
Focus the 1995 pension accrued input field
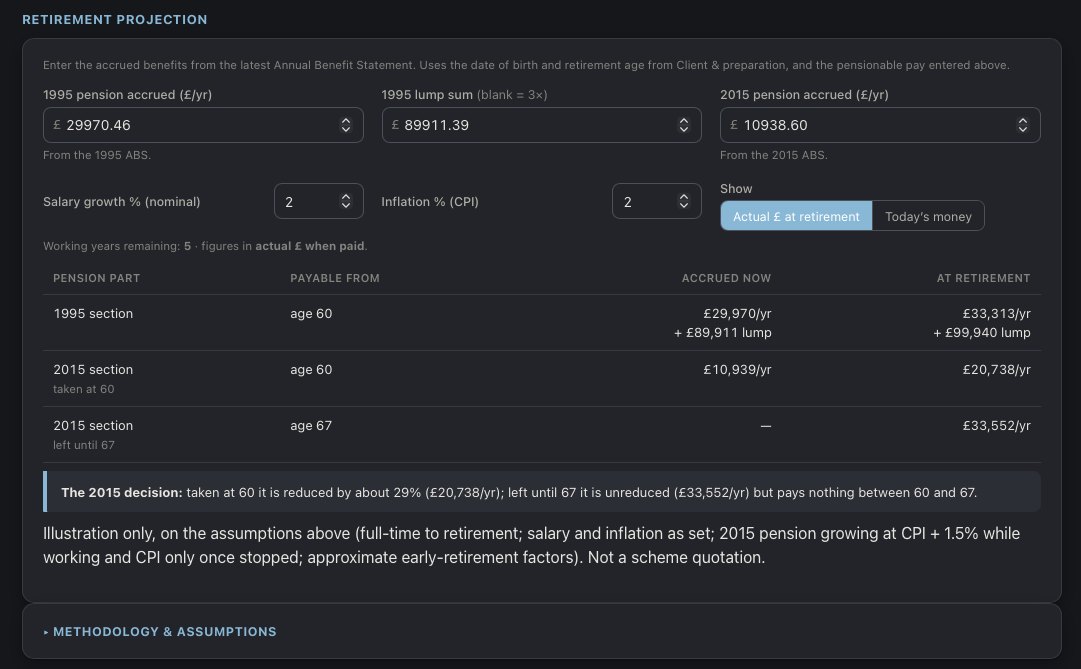coord(203,125)
